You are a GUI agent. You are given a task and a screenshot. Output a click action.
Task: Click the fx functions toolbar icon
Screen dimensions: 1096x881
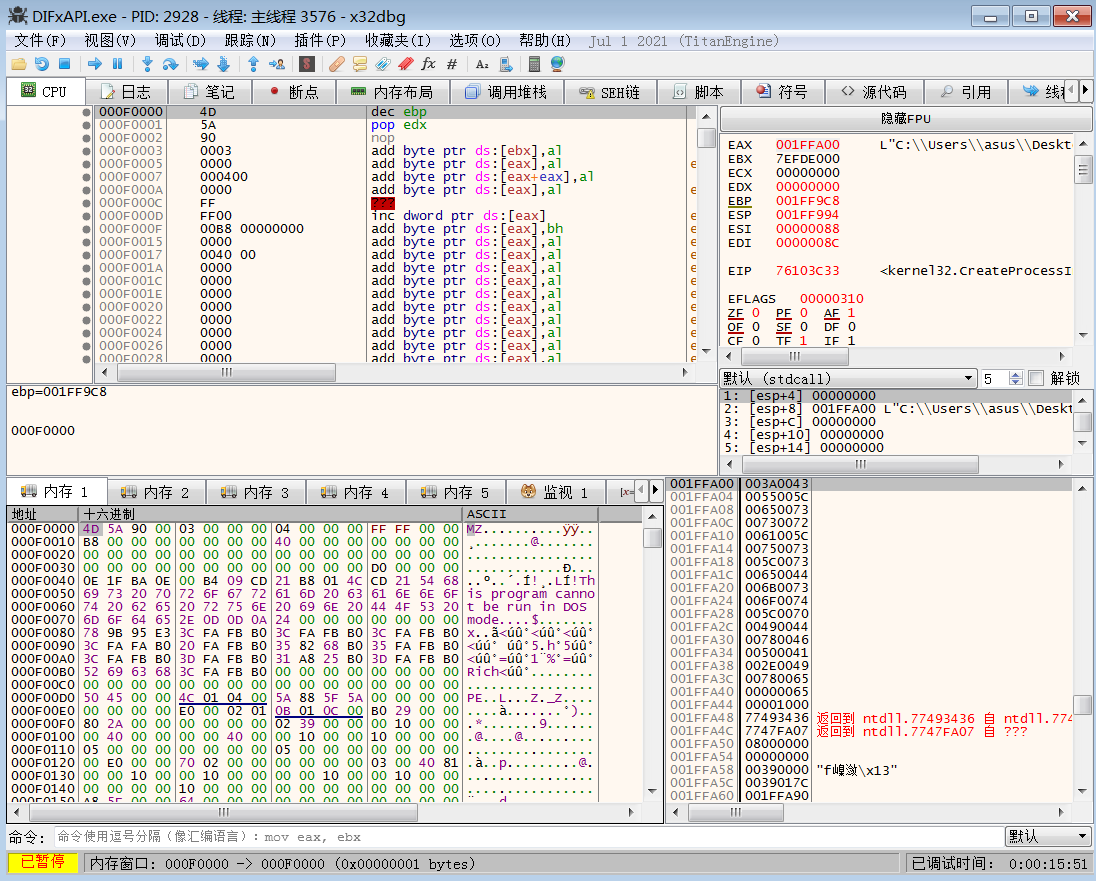point(428,63)
